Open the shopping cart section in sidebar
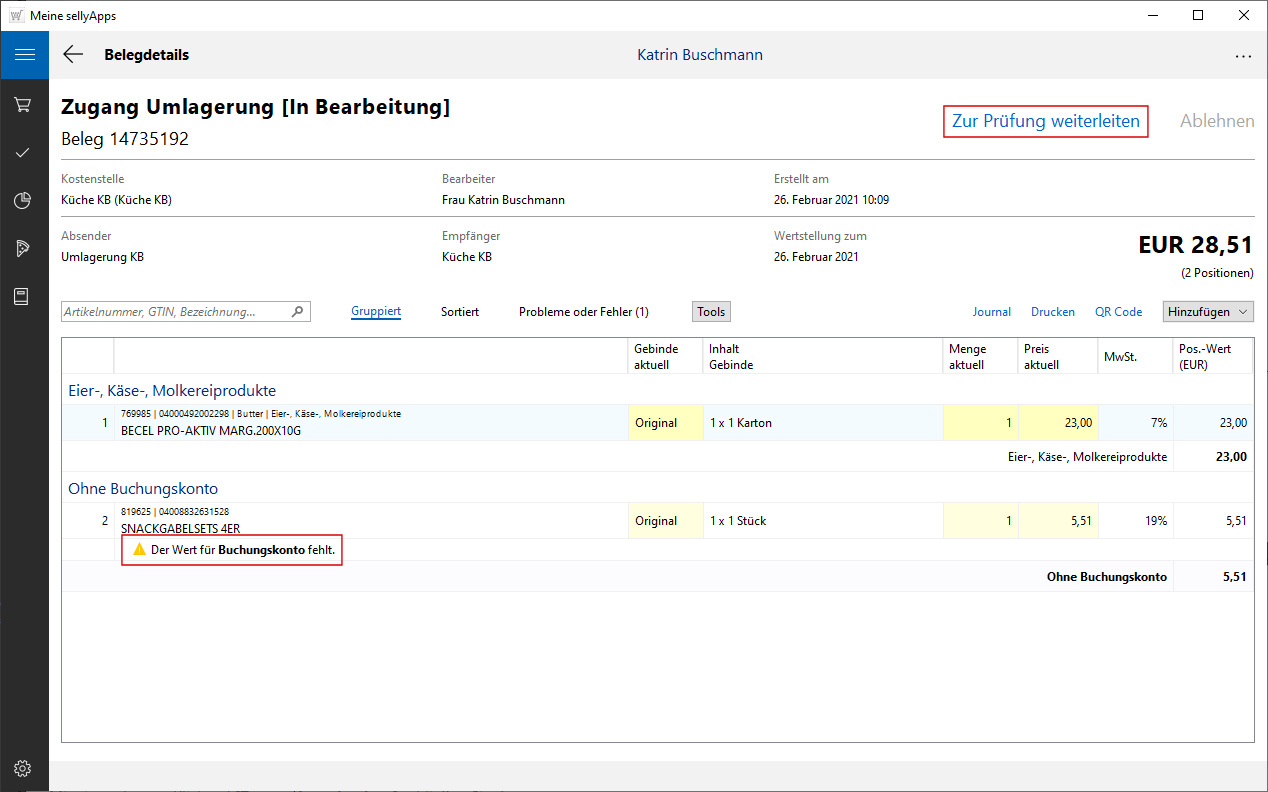The width and height of the screenshot is (1268, 792). (24, 104)
